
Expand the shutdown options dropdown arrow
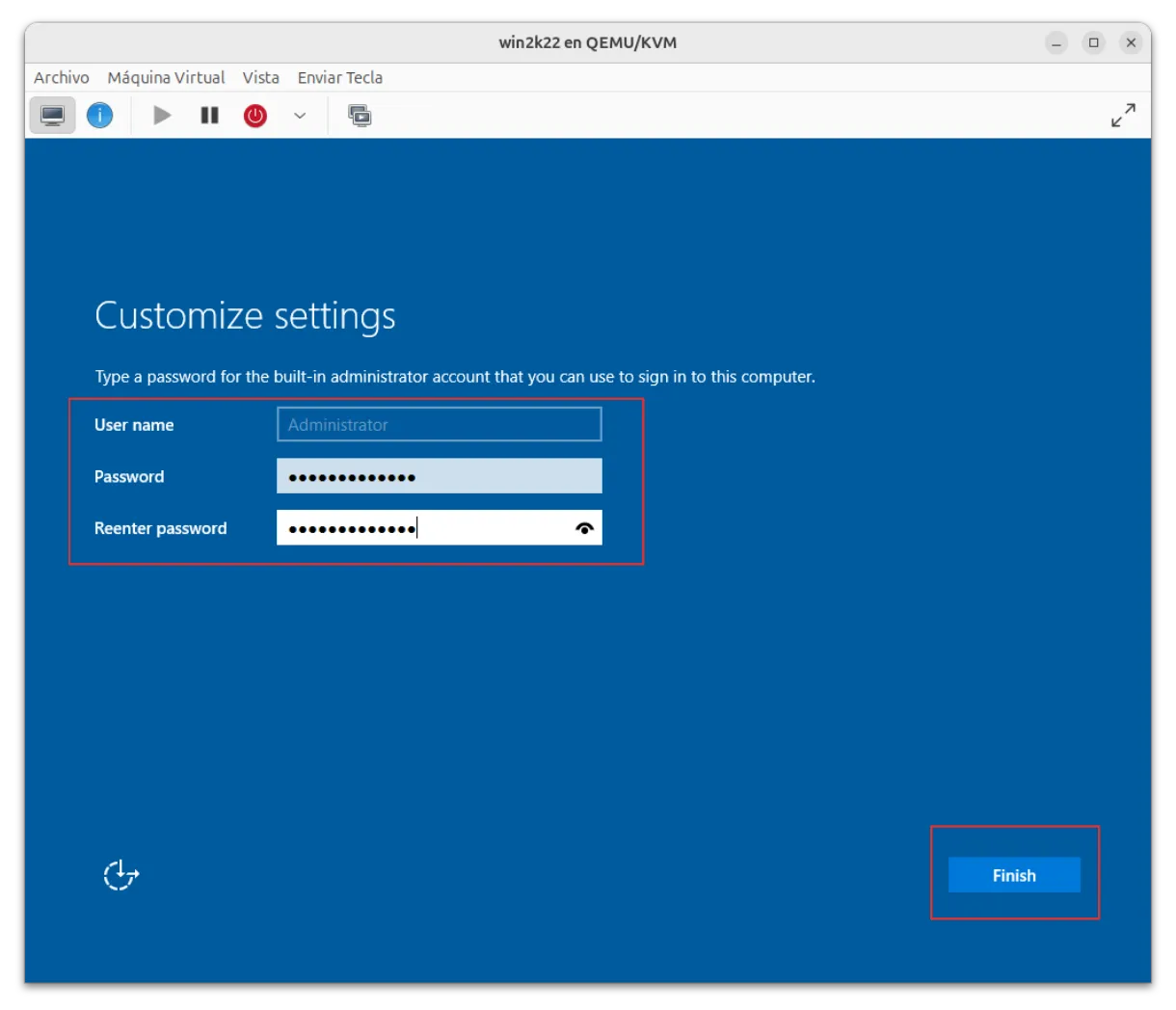coord(300,116)
